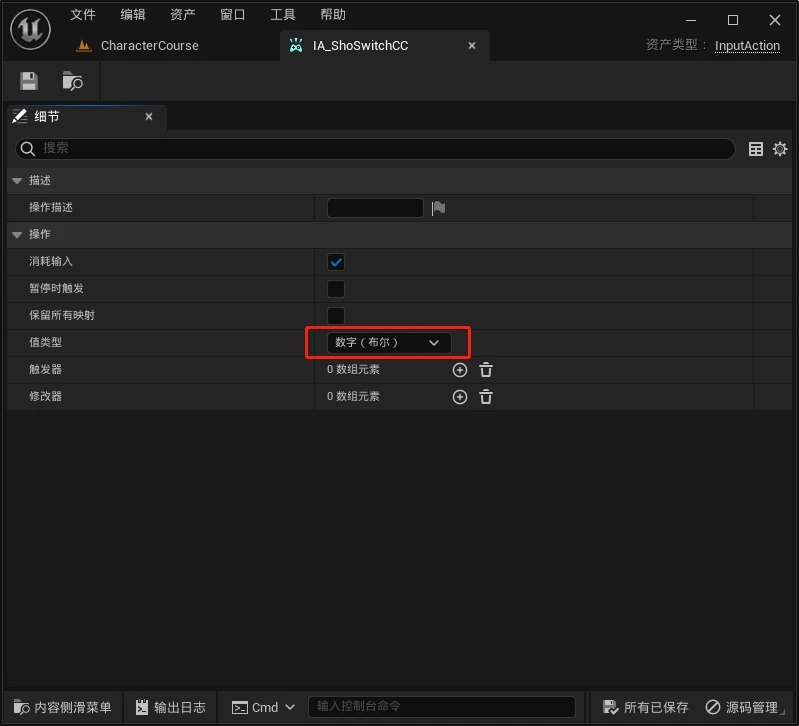
Task: Open the 文件 menu
Action: coord(83,14)
